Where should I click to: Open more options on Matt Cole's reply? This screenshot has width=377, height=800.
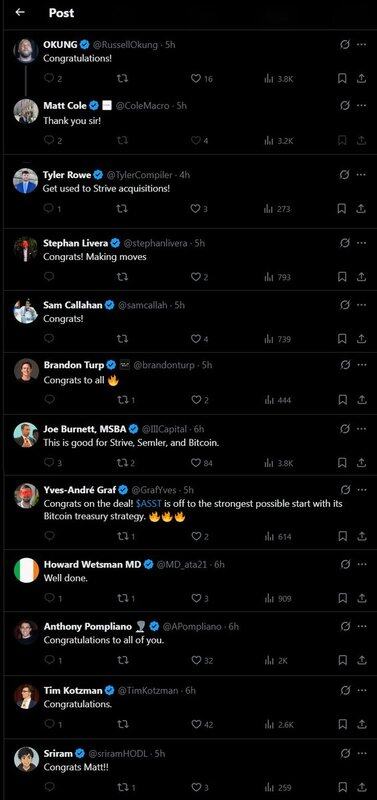(362, 106)
